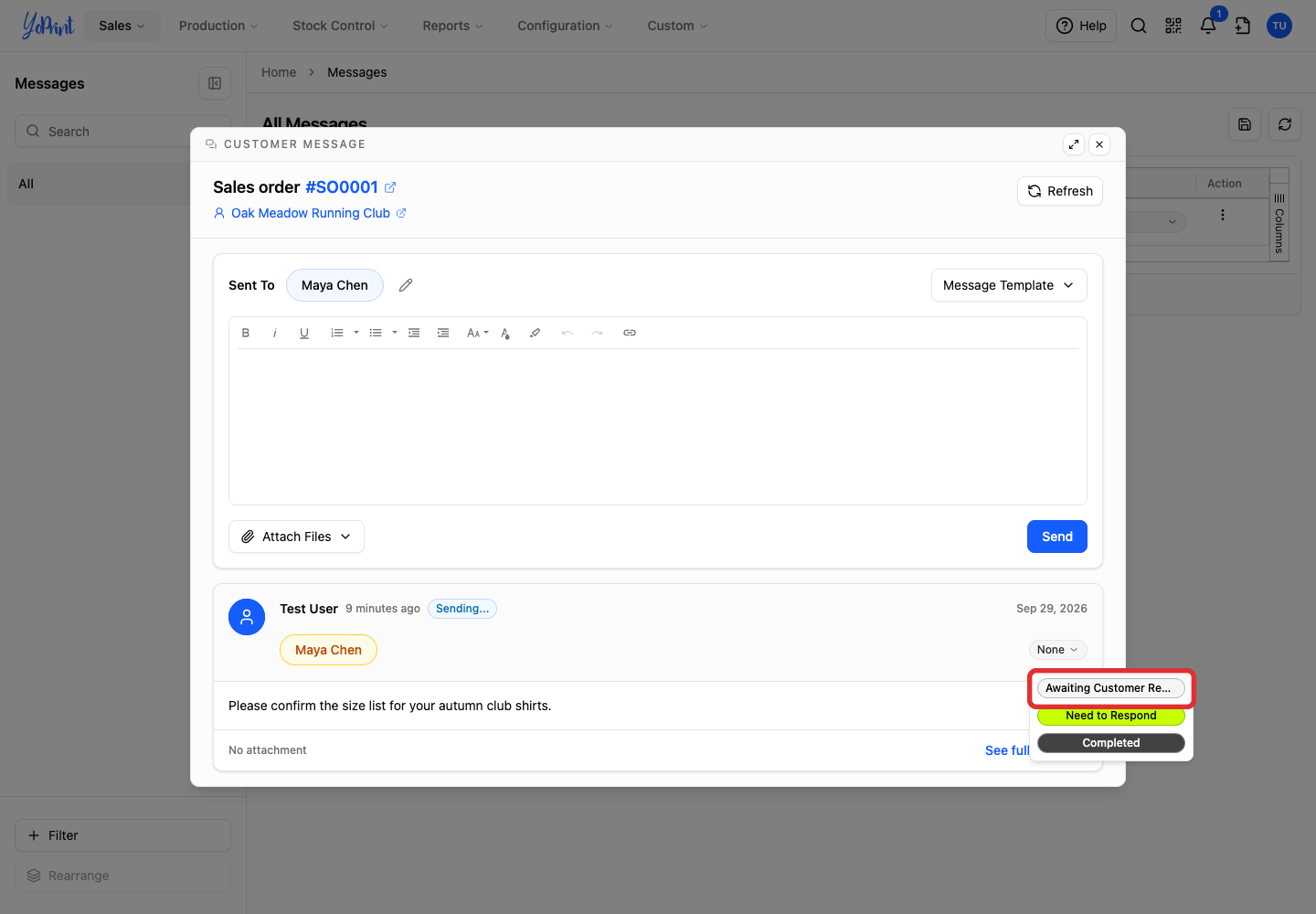Expand numbered list style options arrow
The height and width of the screenshot is (914, 1316).
tap(356, 333)
